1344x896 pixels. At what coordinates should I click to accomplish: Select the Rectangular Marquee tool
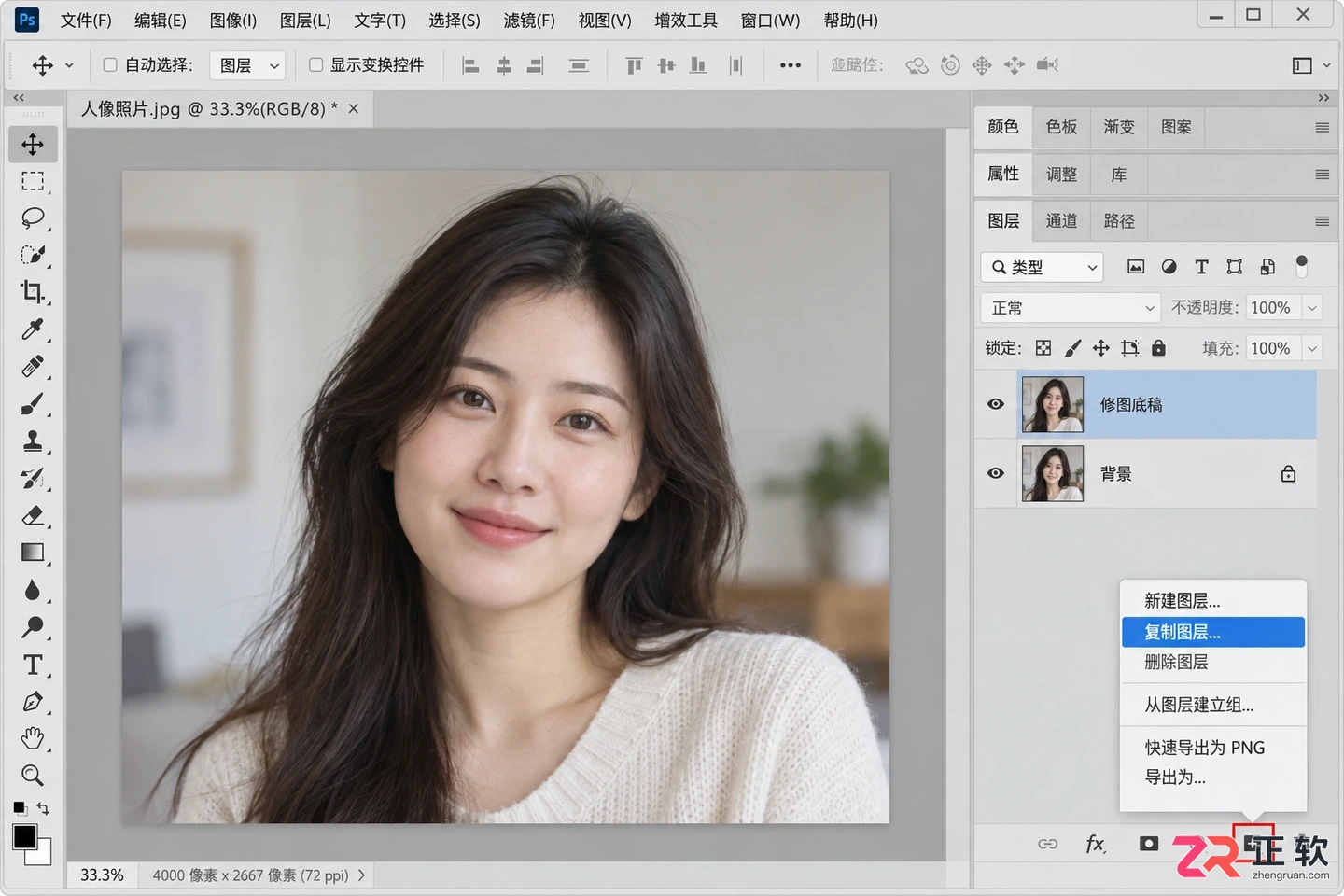pyautogui.click(x=33, y=181)
